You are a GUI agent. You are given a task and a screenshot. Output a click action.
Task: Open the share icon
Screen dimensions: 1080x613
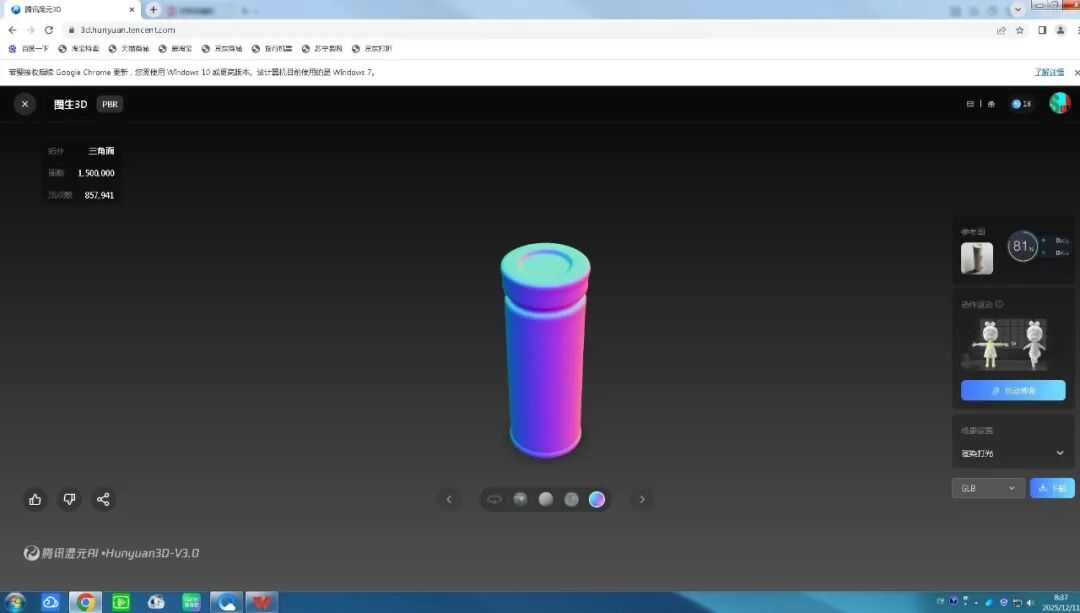click(x=103, y=499)
